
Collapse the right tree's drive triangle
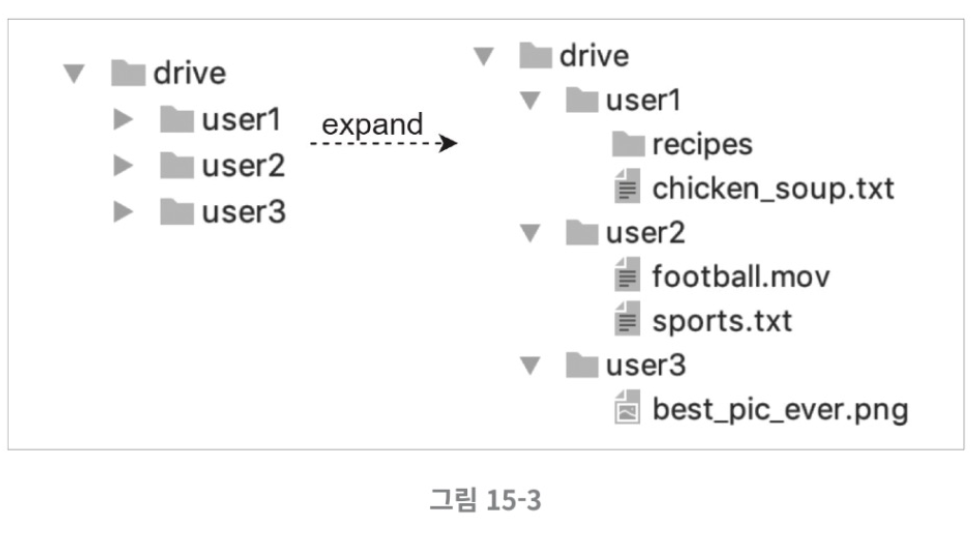(x=484, y=56)
